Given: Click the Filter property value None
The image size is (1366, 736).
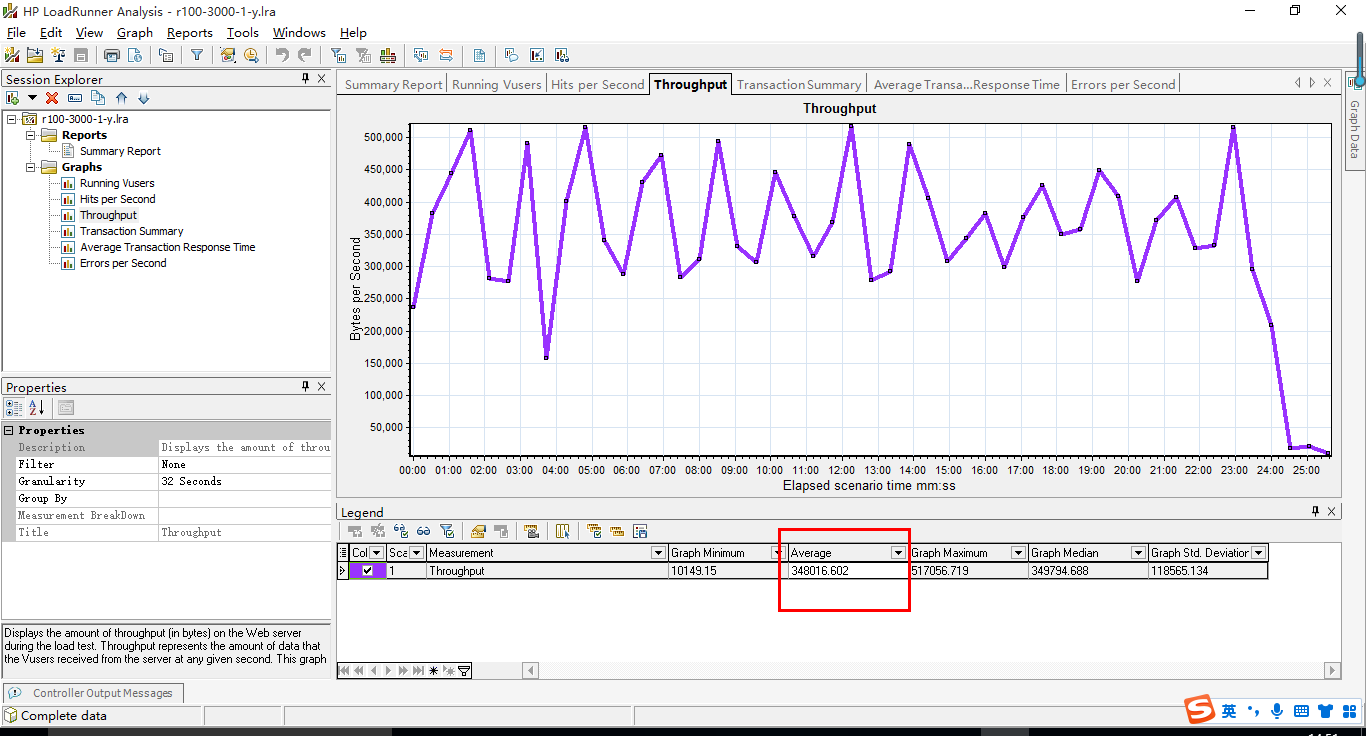Looking at the screenshot, I should [x=244, y=464].
